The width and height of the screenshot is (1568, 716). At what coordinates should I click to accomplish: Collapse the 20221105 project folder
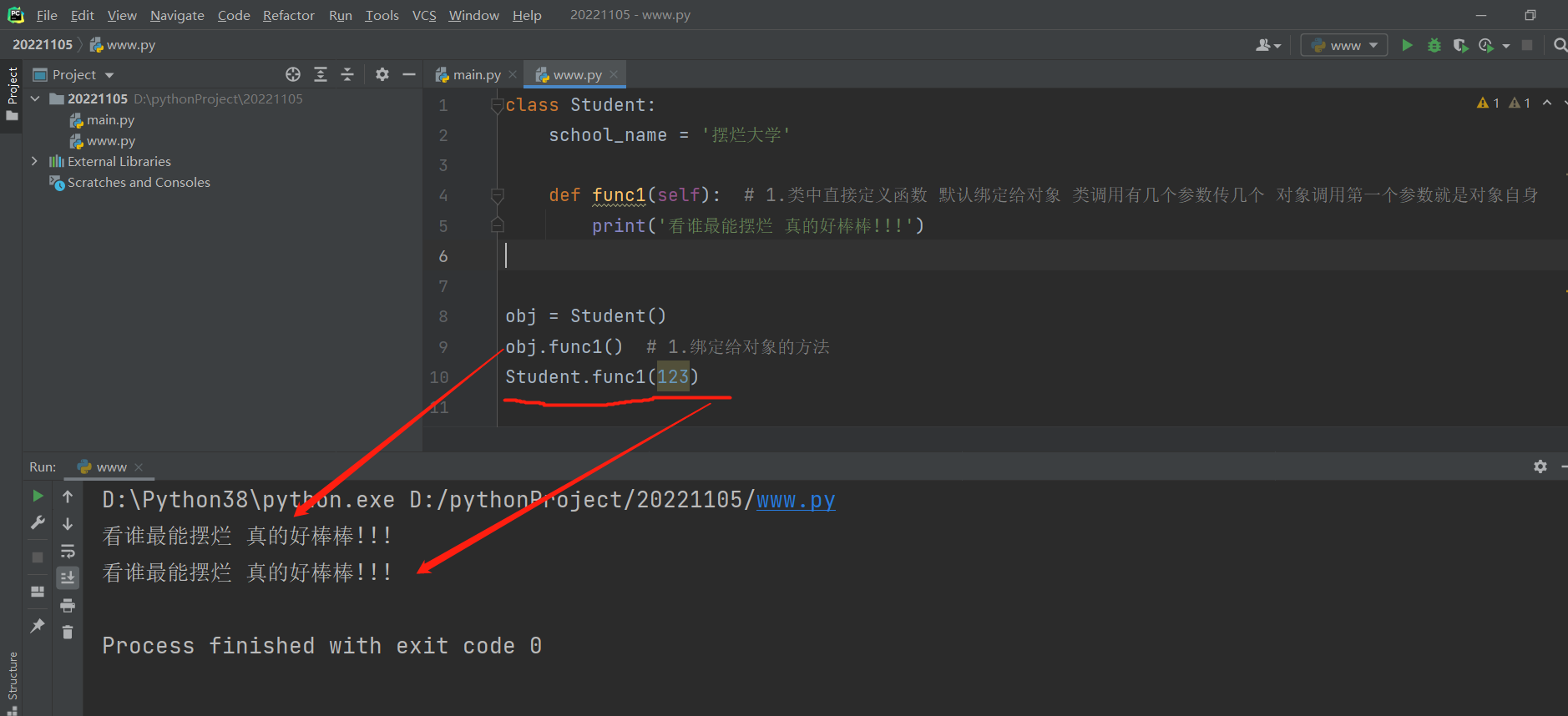35,98
